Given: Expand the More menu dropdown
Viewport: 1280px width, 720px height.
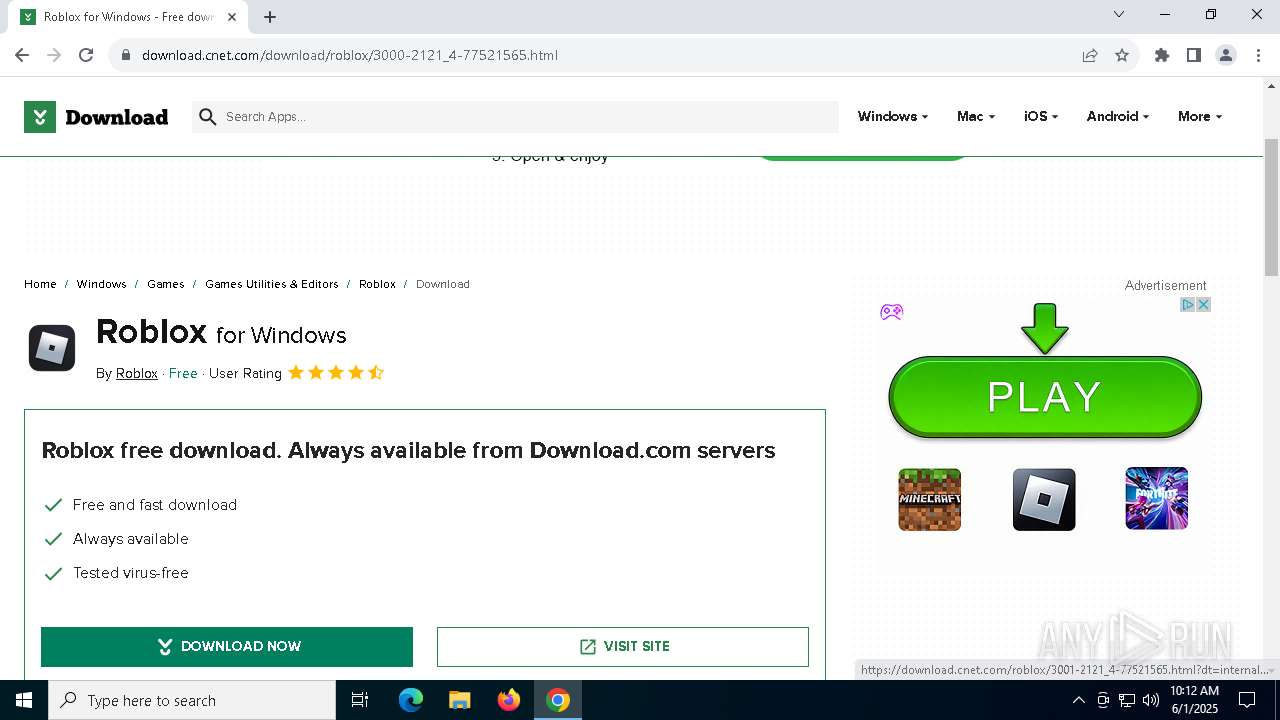Looking at the screenshot, I should [1200, 117].
